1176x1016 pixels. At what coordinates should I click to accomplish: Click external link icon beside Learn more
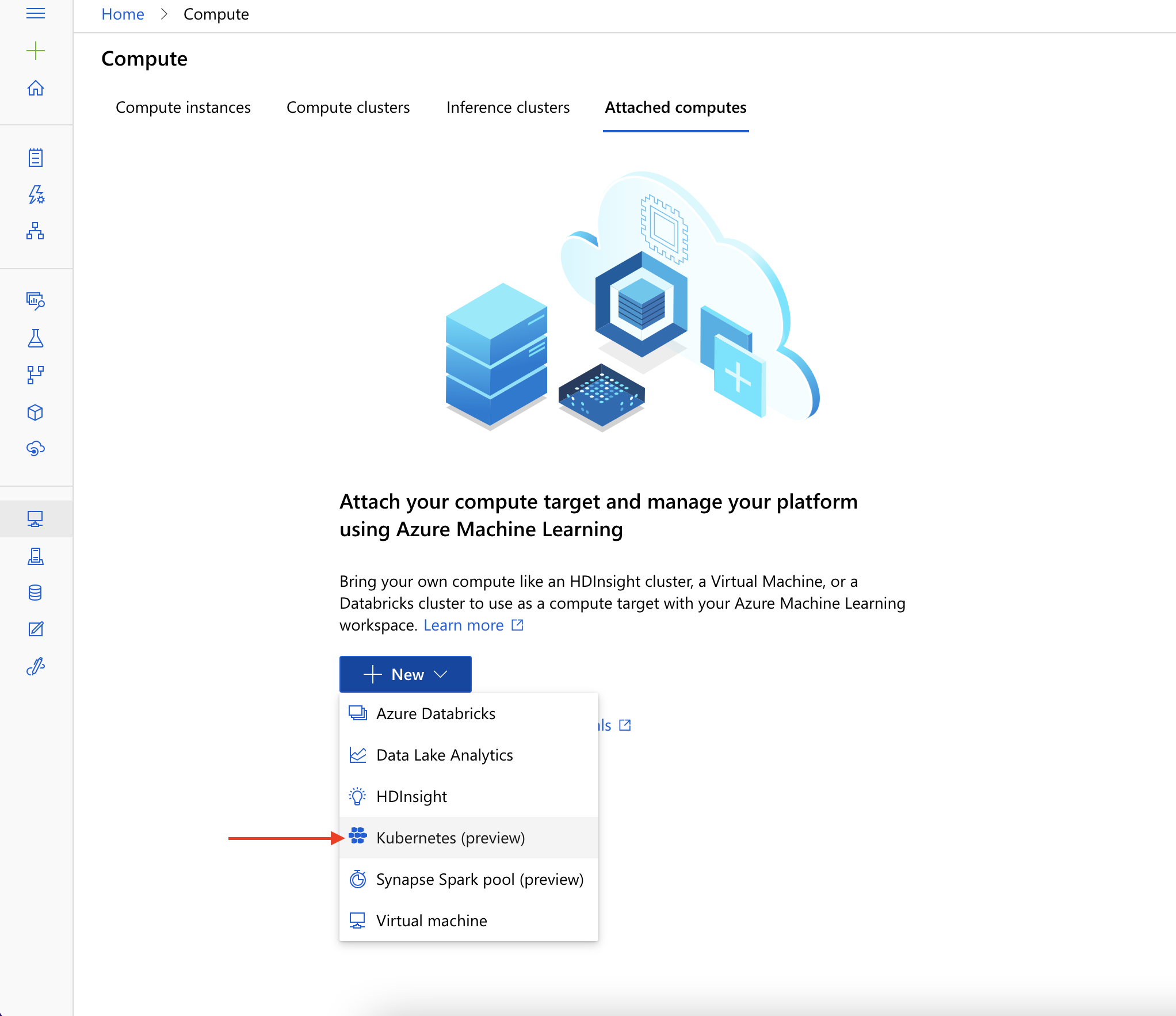(x=518, y=625)
